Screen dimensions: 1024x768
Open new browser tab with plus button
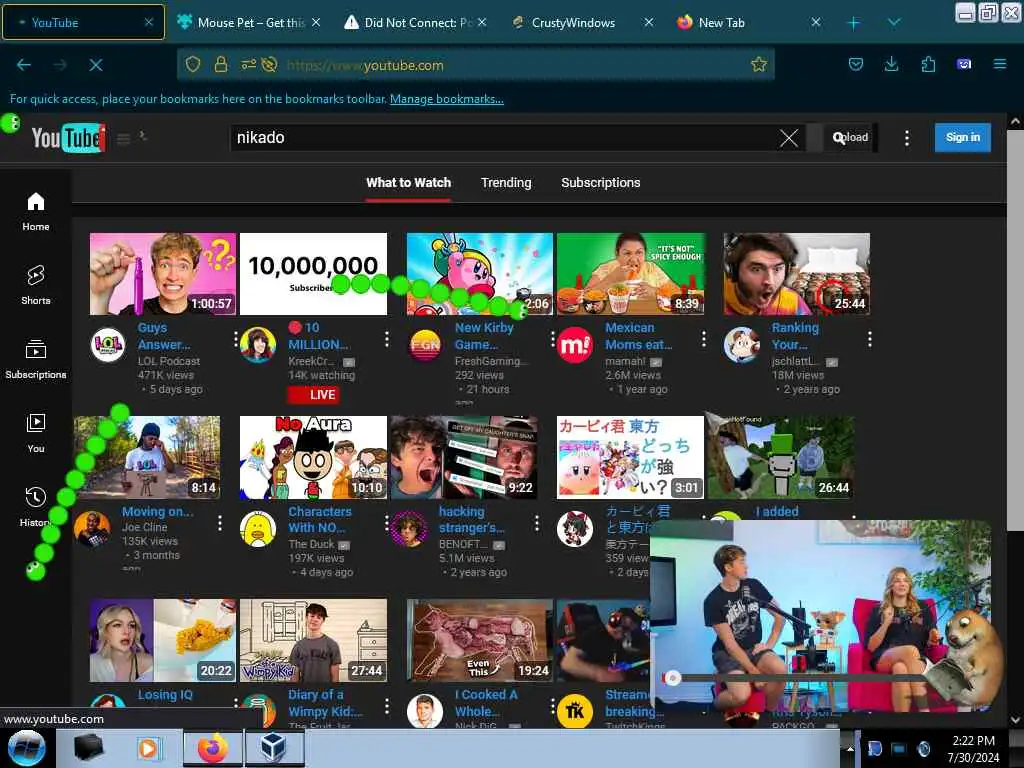853,23
